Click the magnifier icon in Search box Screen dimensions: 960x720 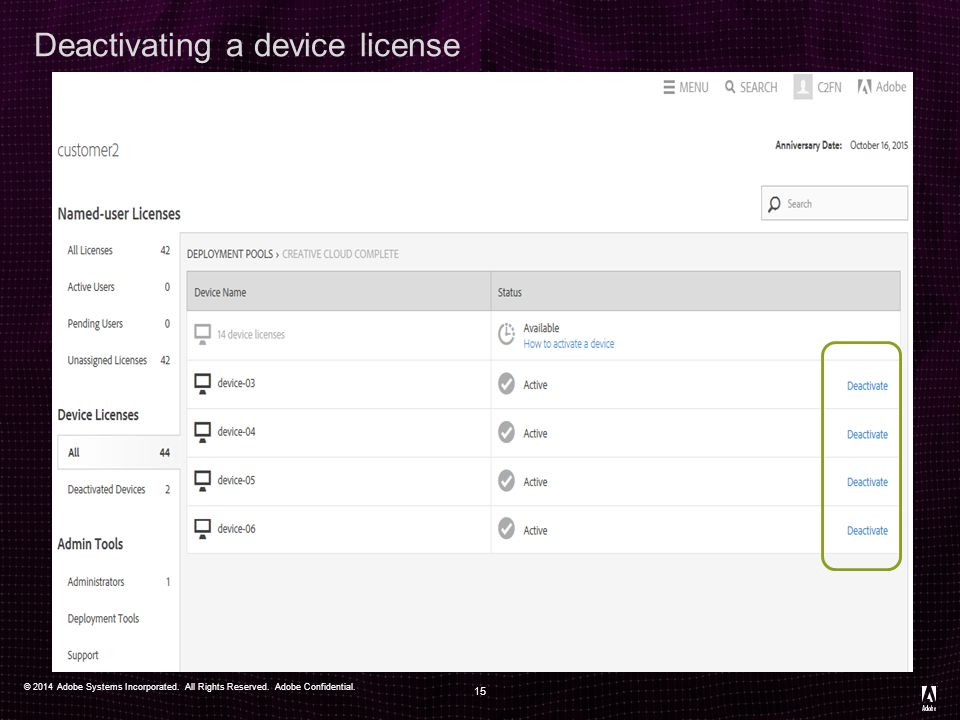coord(774,204)
